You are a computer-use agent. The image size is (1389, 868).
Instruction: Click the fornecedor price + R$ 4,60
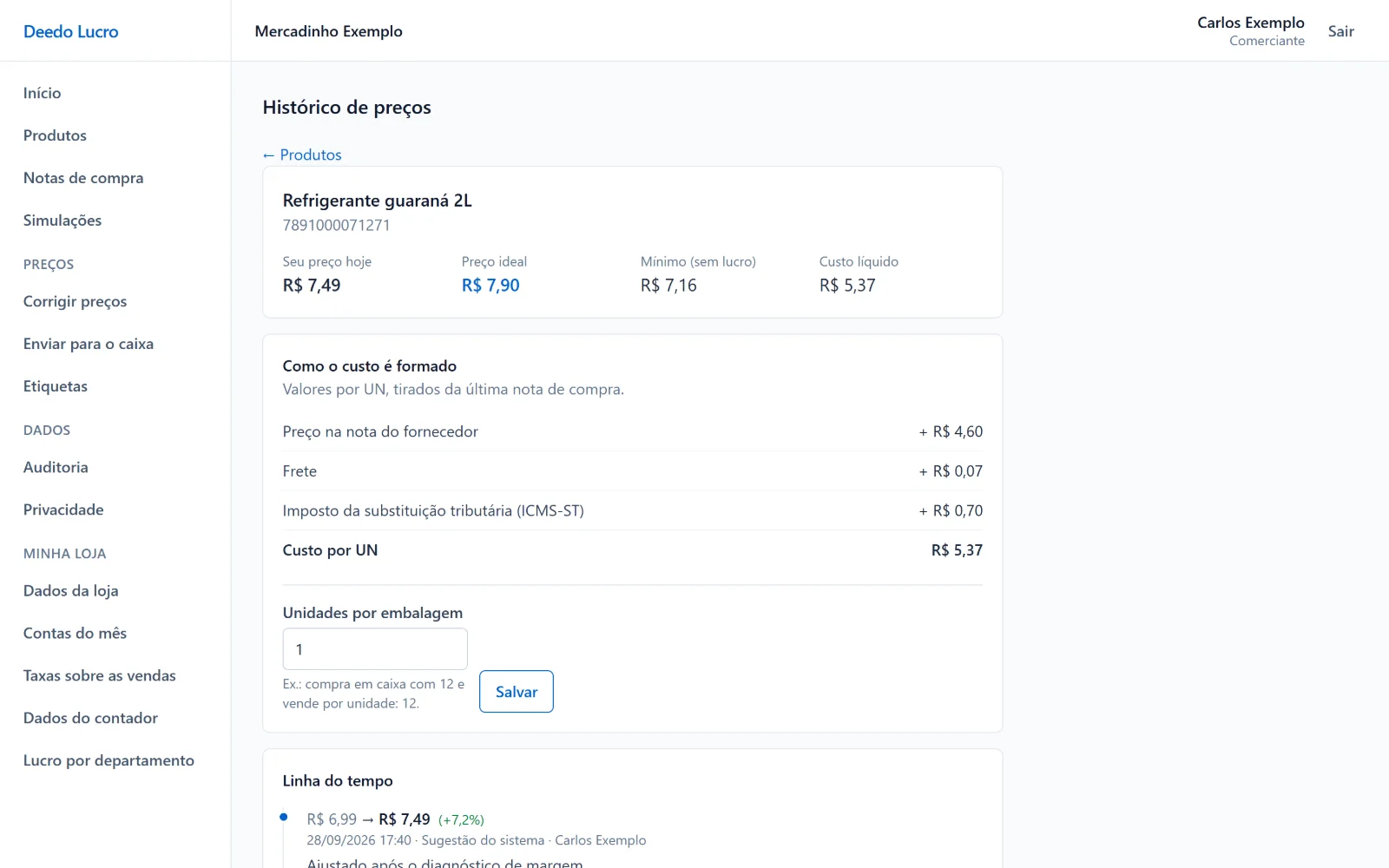[951, 431]
